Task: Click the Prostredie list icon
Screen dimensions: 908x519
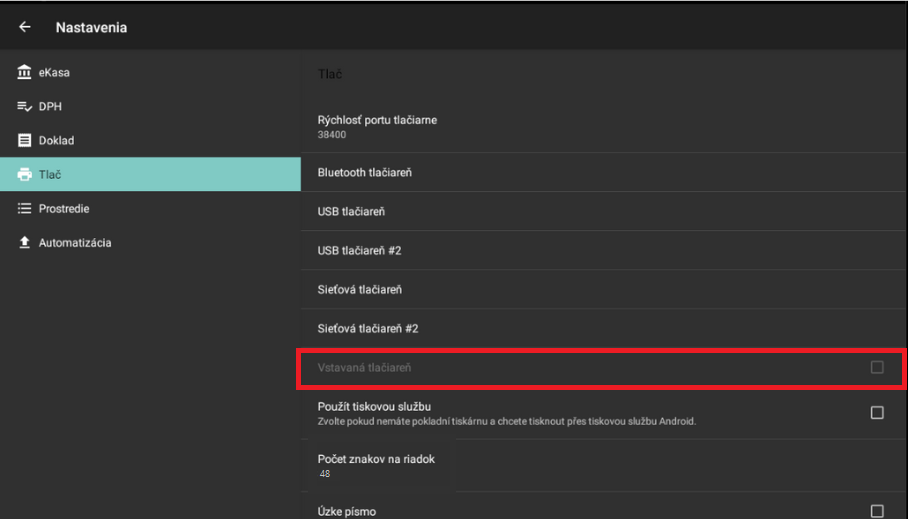Action: point(25,209)
